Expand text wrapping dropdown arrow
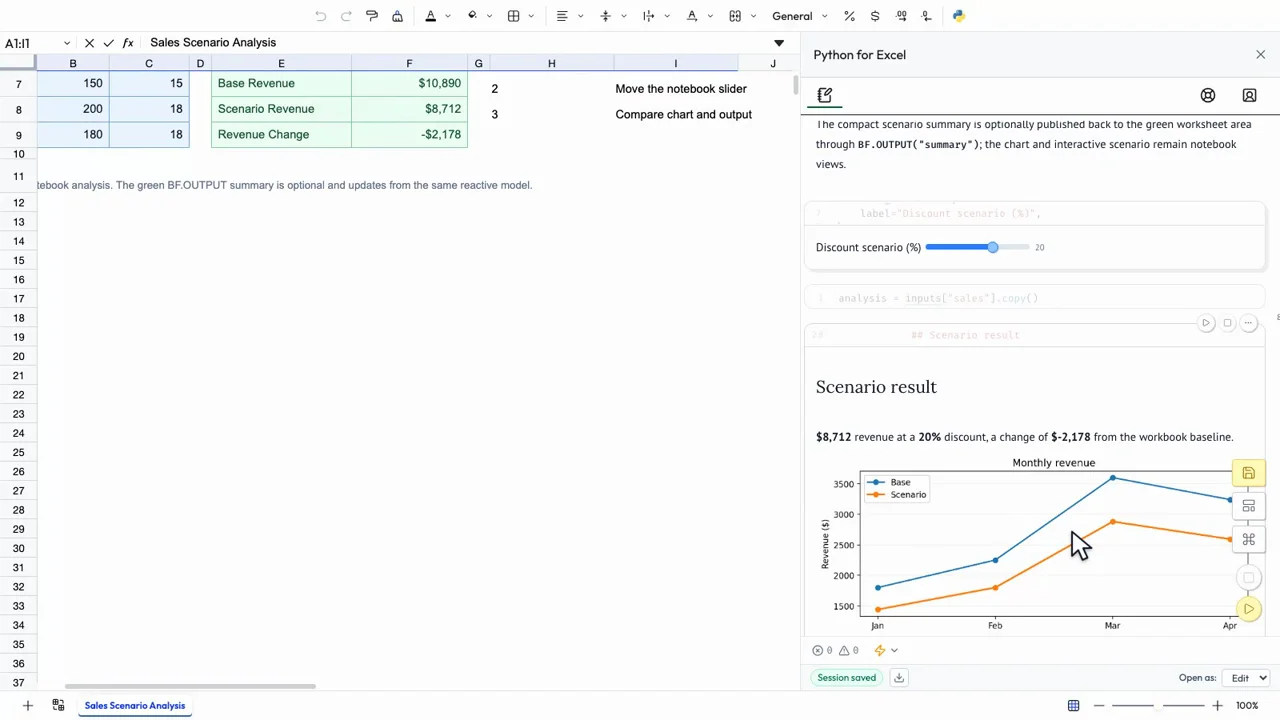Image resolution: width=1280 pixels, height=720 pixels. [666, 16]
